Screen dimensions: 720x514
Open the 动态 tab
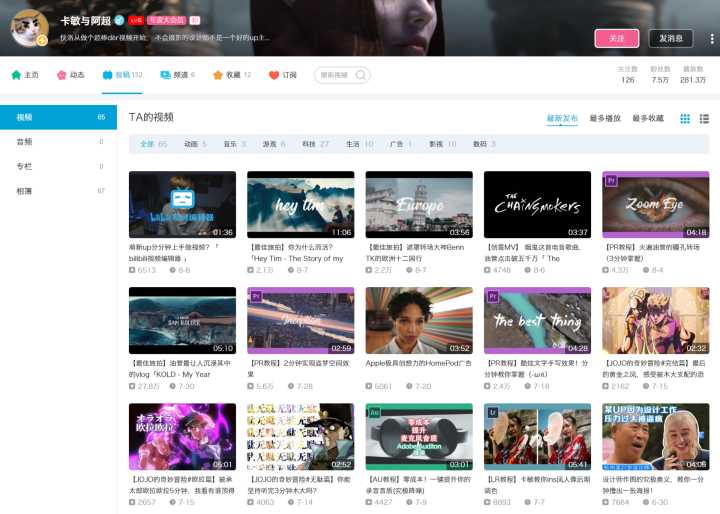point(70,75)
